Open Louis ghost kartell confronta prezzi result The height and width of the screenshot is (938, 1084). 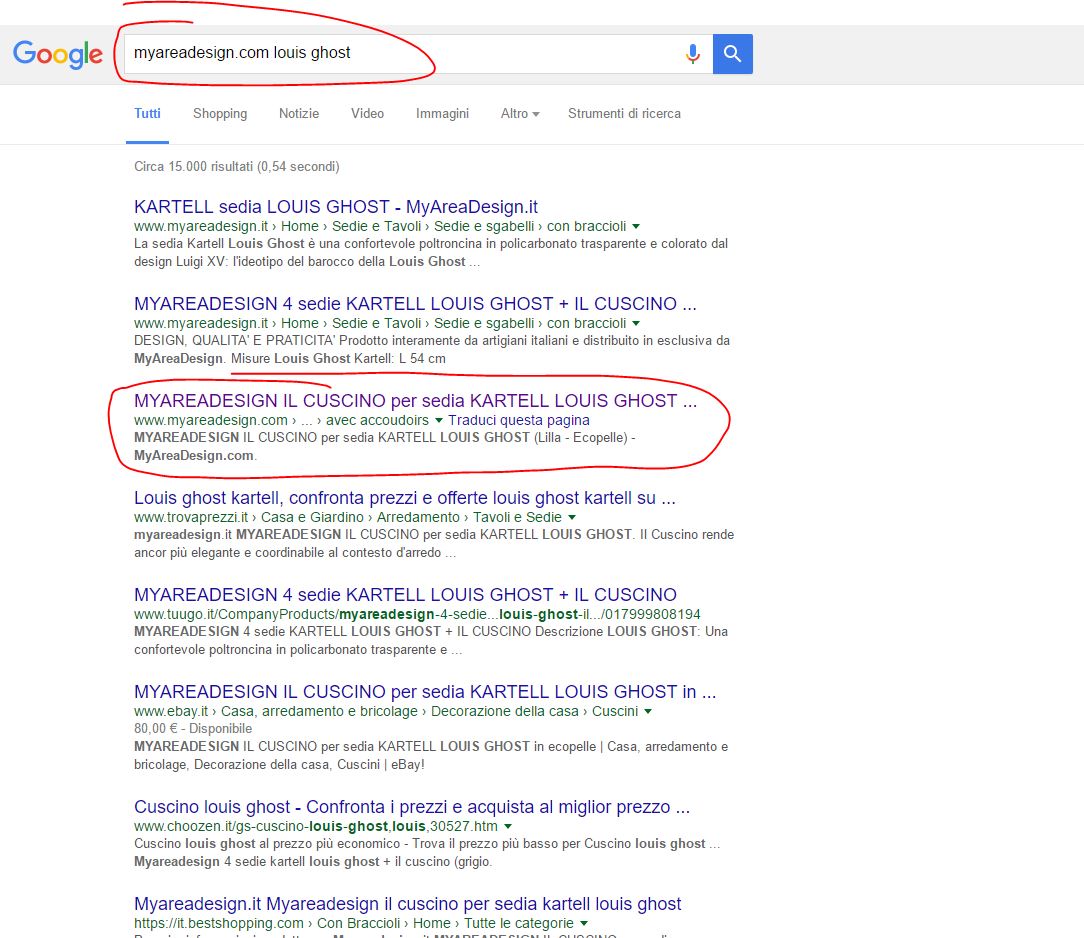(405, 498)
